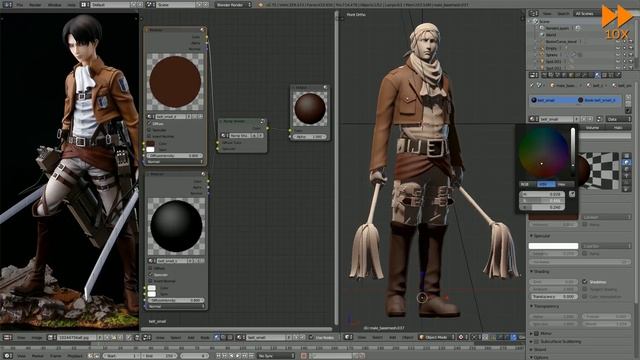Screen dimensions: 640x360
Task: Switch material type to Volume
Action: pyautogui.click(x=593, y=128)
